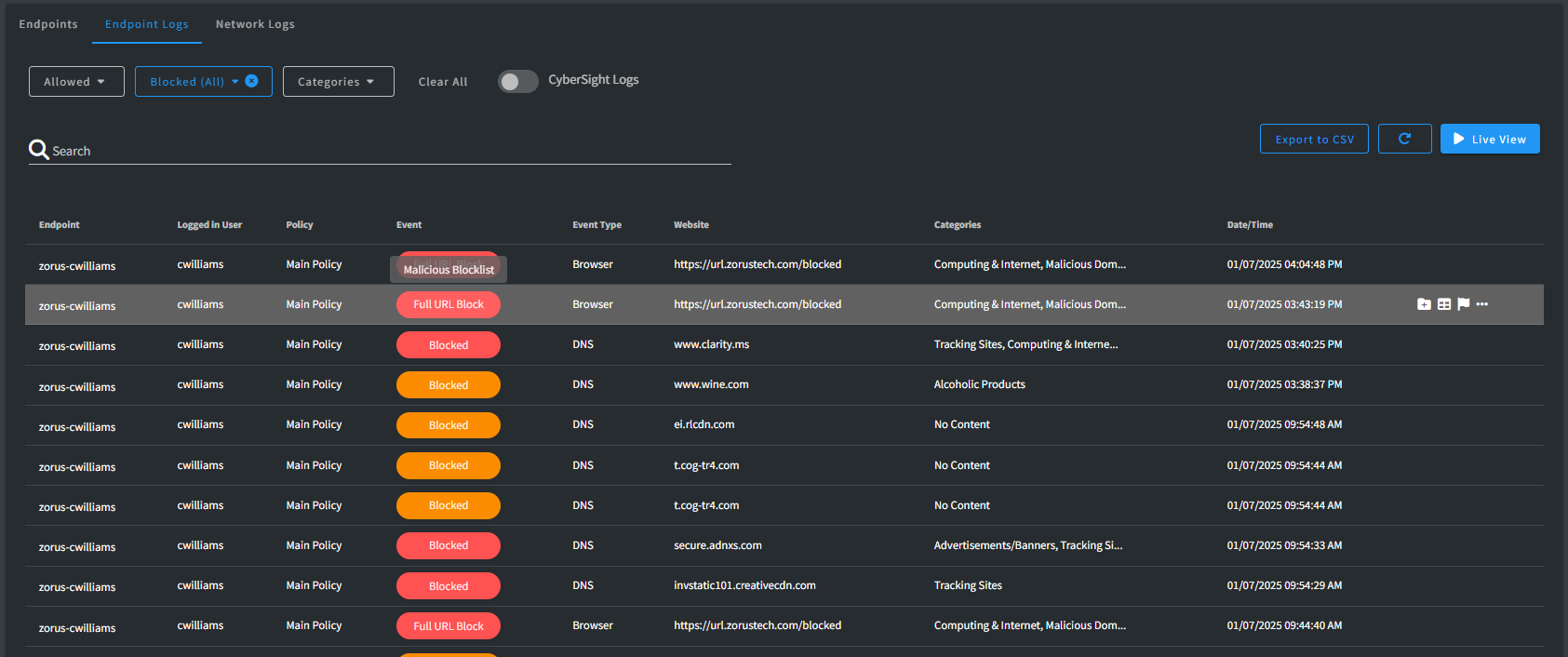Screen dimensions: 1568x657
Task: Sort by the Date/Time column header
Action: (x=1250, y=224)
